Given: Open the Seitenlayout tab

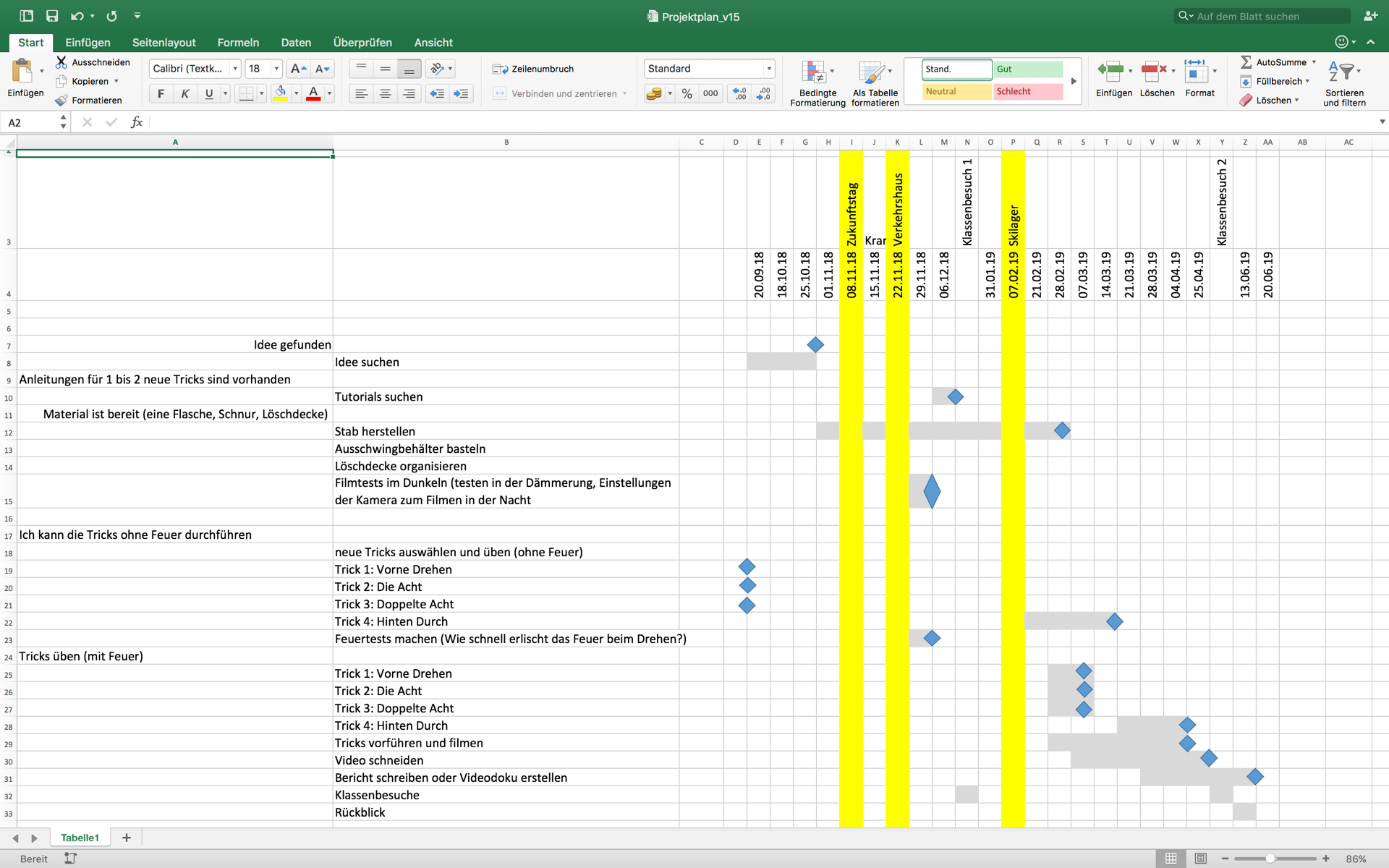Looking at the screenshot, I should 164,43.
